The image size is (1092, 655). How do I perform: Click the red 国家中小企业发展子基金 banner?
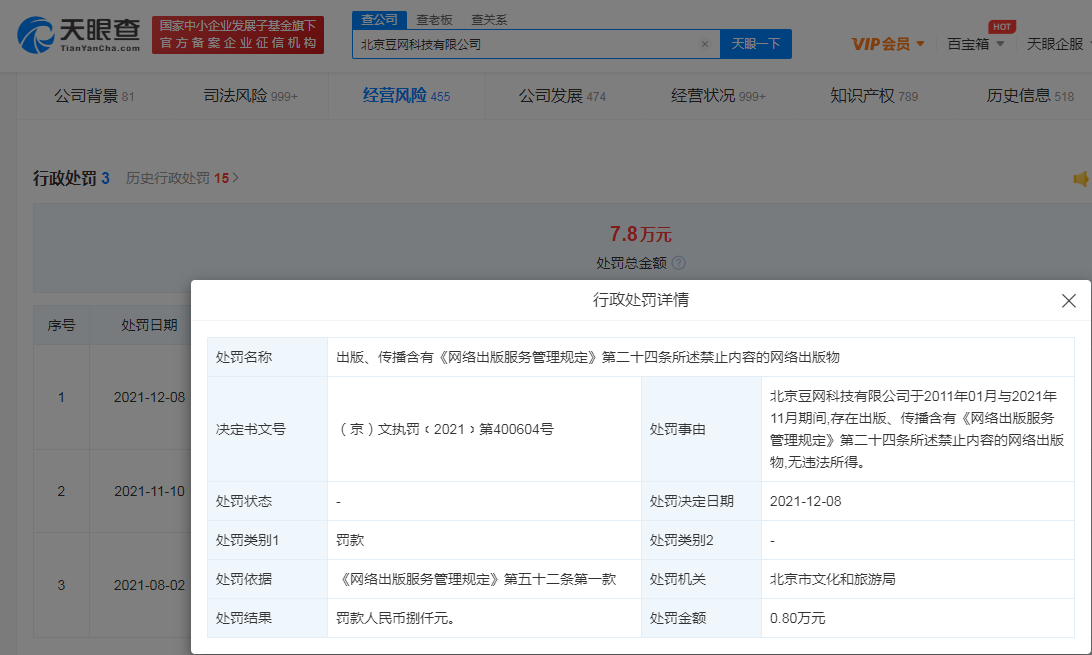[238, 35]
